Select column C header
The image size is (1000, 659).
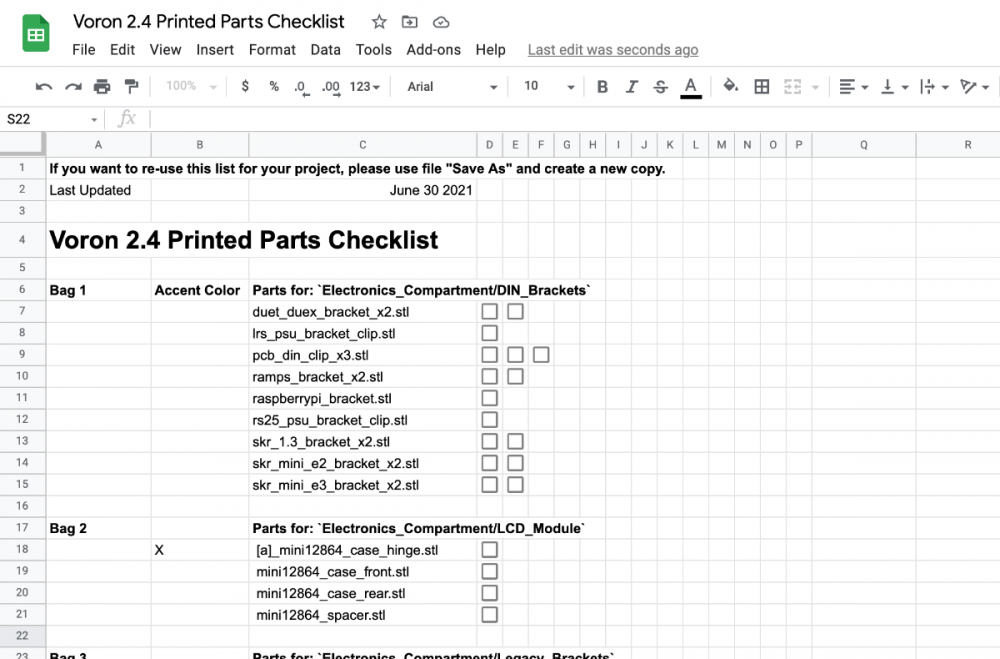tap(362, 145)
